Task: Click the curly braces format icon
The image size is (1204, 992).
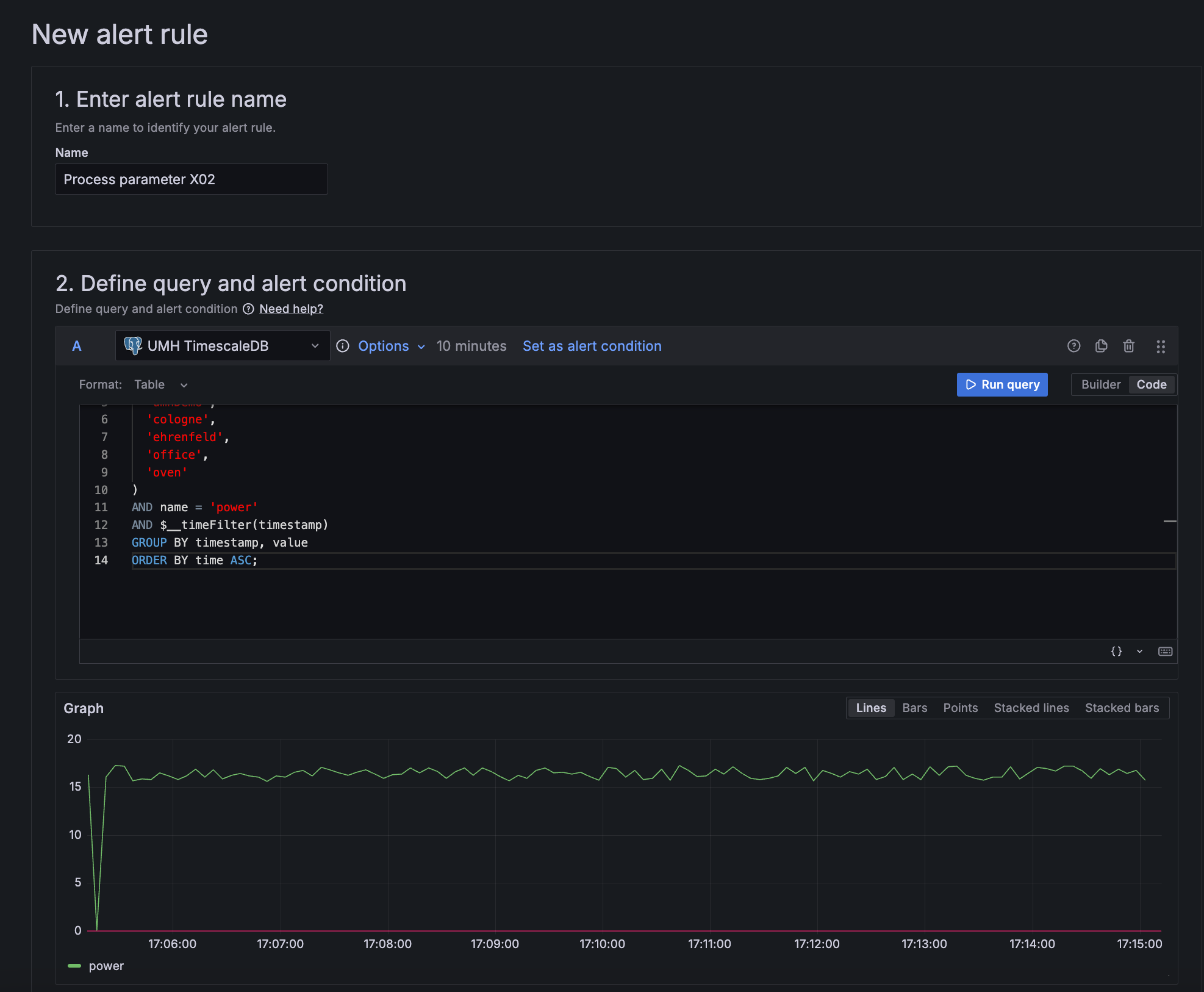Action: click(1116, 651)
